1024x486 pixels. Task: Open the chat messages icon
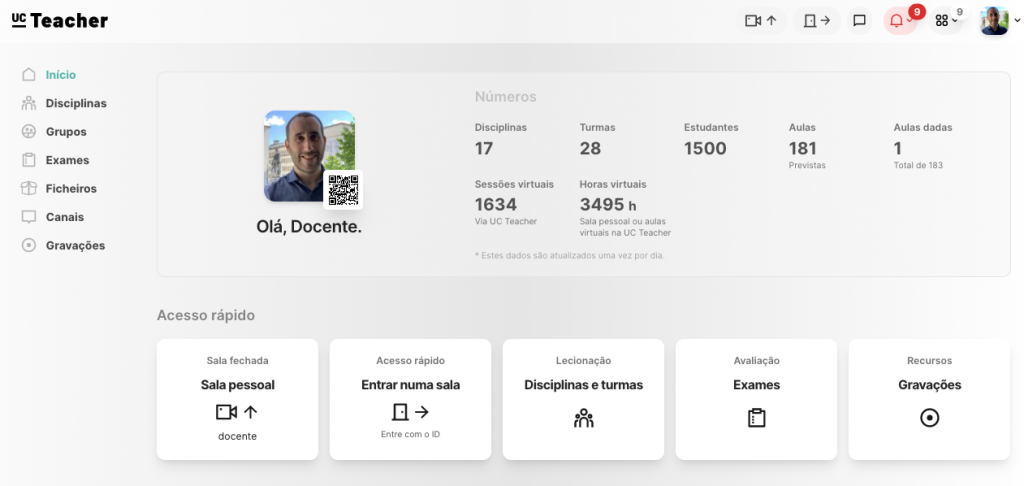click(859, 21)
